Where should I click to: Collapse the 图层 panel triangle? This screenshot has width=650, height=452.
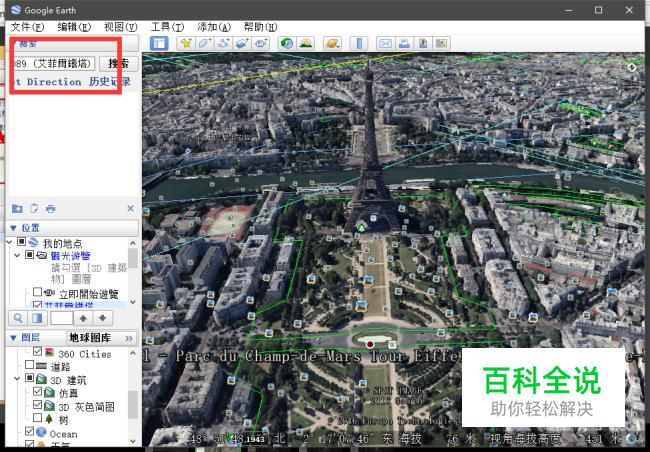coord(13,338)
